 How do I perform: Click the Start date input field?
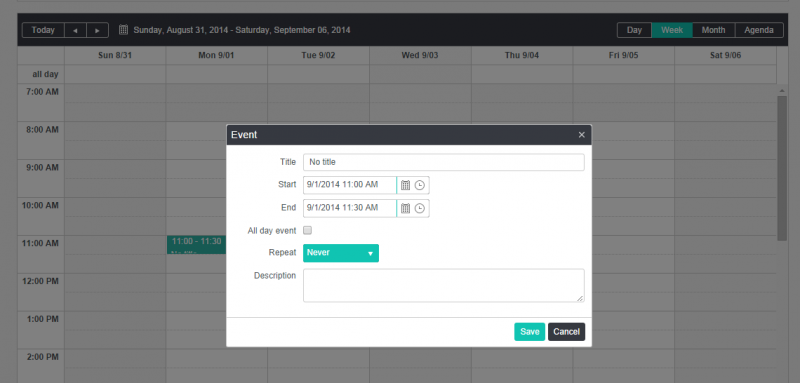click(349, 185)
